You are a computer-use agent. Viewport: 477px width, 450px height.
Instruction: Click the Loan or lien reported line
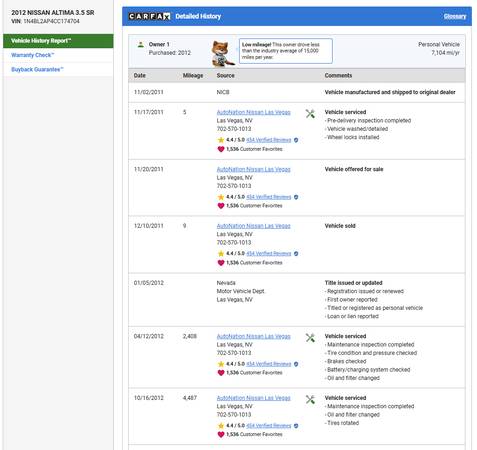352,316
